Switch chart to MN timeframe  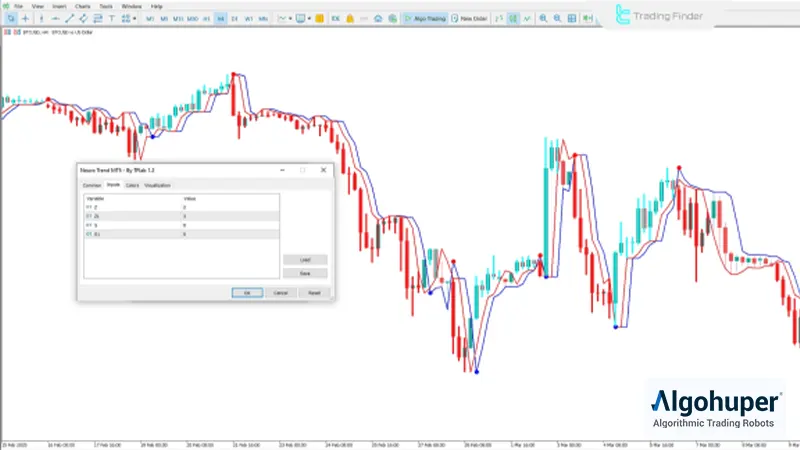click(263, 19)
